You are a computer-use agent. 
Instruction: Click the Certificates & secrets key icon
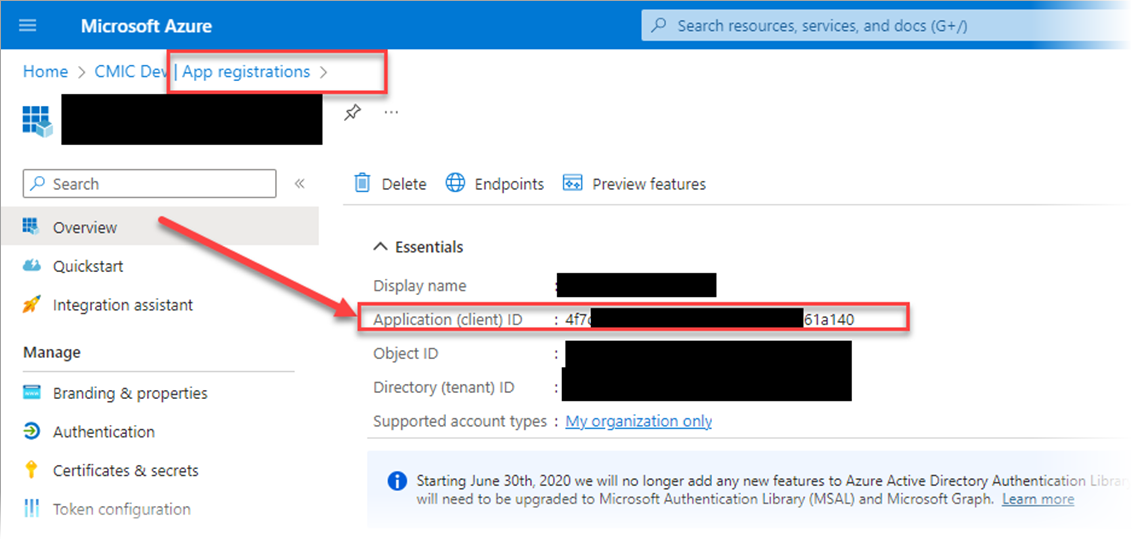point(31,470)
